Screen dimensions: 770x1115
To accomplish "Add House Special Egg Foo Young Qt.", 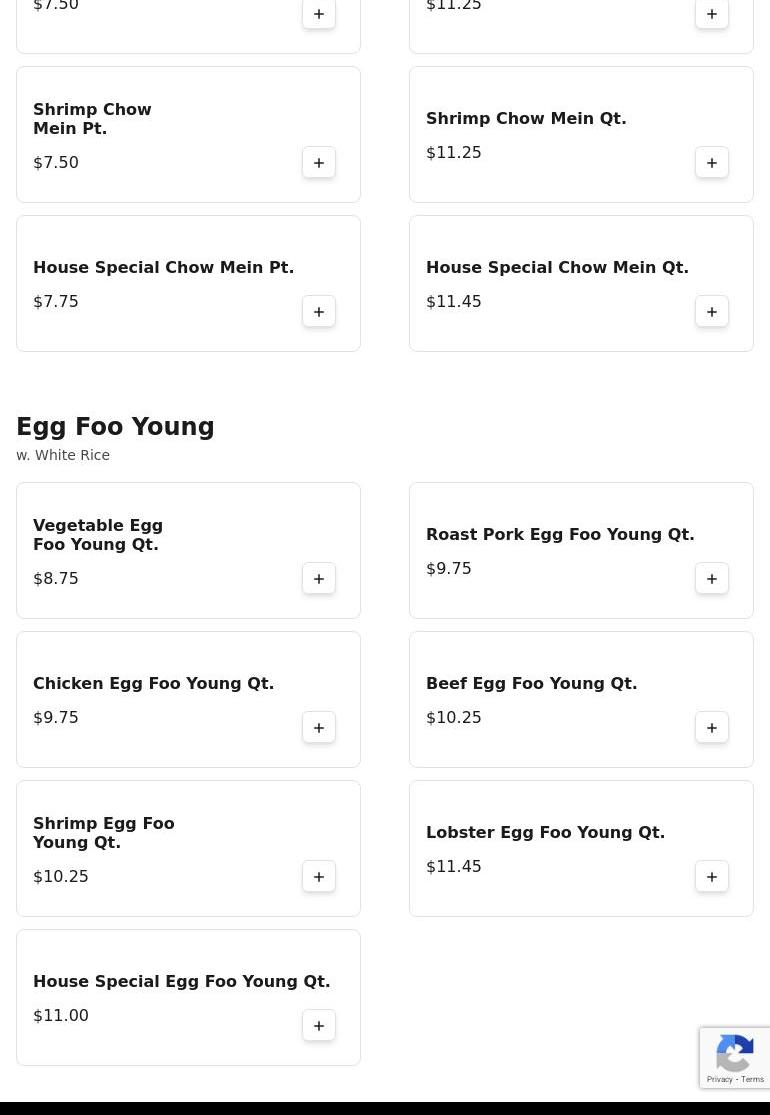I will pos(319,1026).
